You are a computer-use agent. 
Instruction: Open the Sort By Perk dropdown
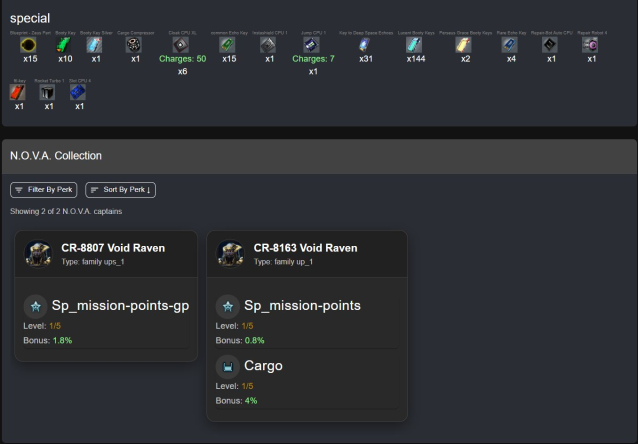[x=120, y=189]
